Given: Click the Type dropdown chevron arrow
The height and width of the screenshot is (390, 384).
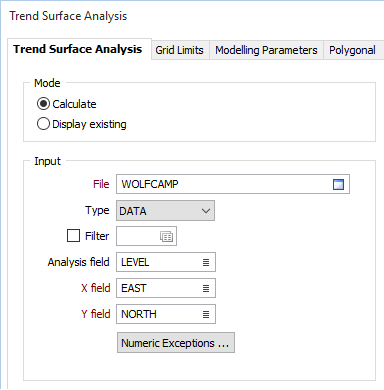Looking at the screenshot, I should (x=206, y=211).
